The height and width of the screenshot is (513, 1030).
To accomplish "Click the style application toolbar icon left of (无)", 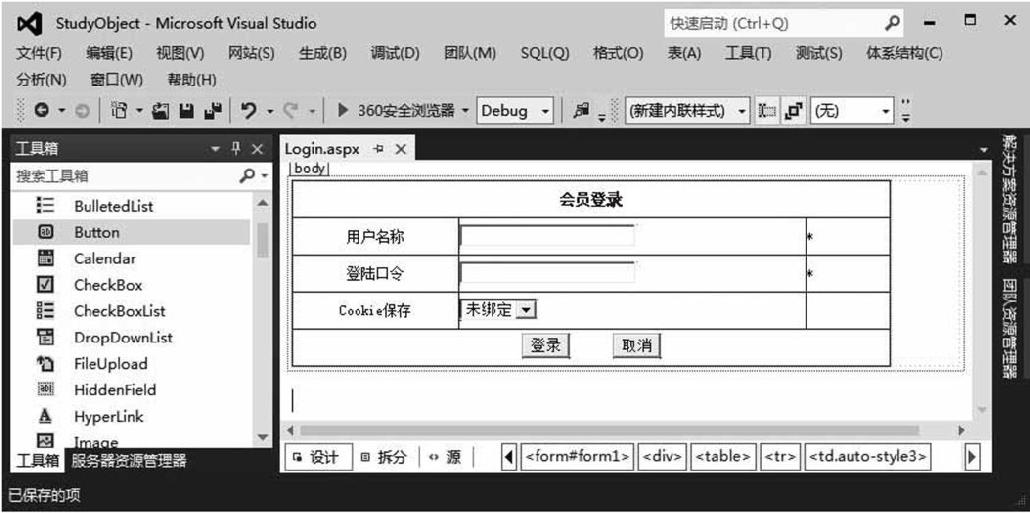I will (x=765, y=111).
